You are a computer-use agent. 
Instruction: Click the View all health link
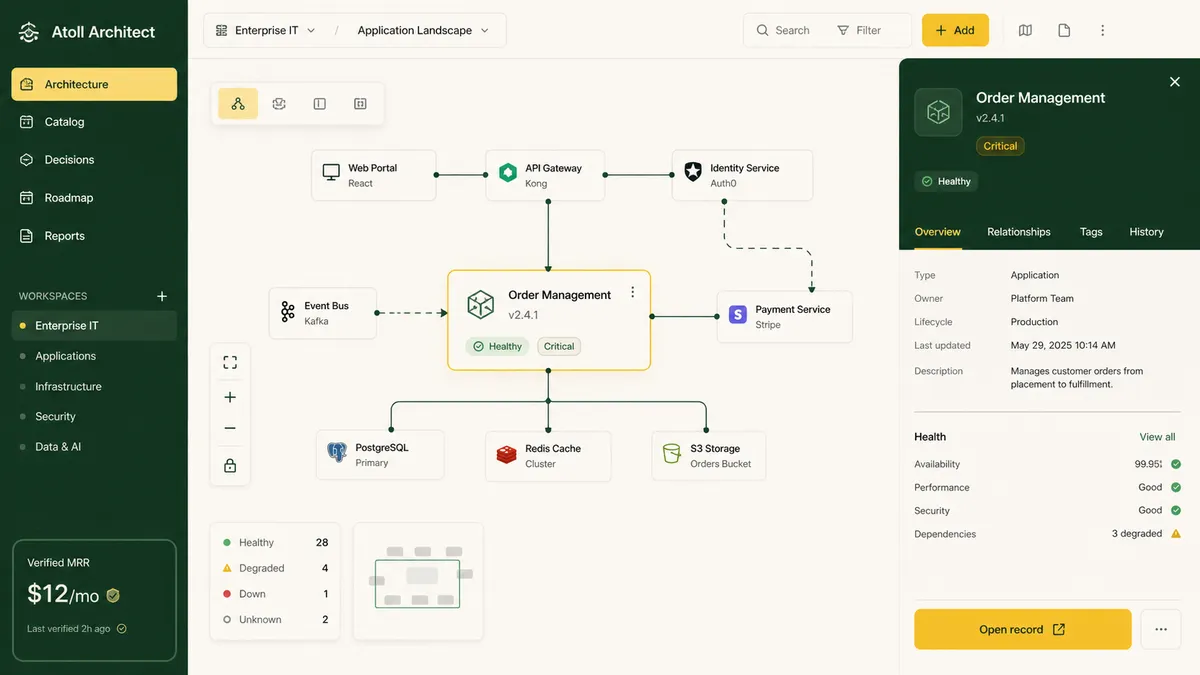1157,437
